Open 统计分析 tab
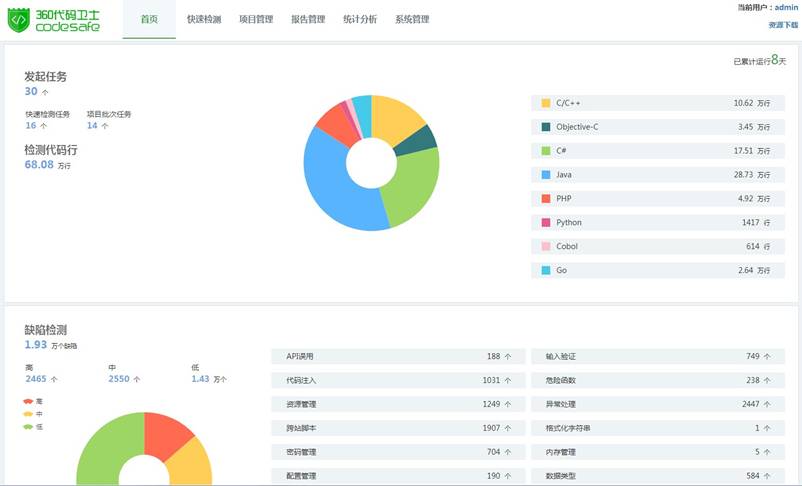 coord(360,19)
